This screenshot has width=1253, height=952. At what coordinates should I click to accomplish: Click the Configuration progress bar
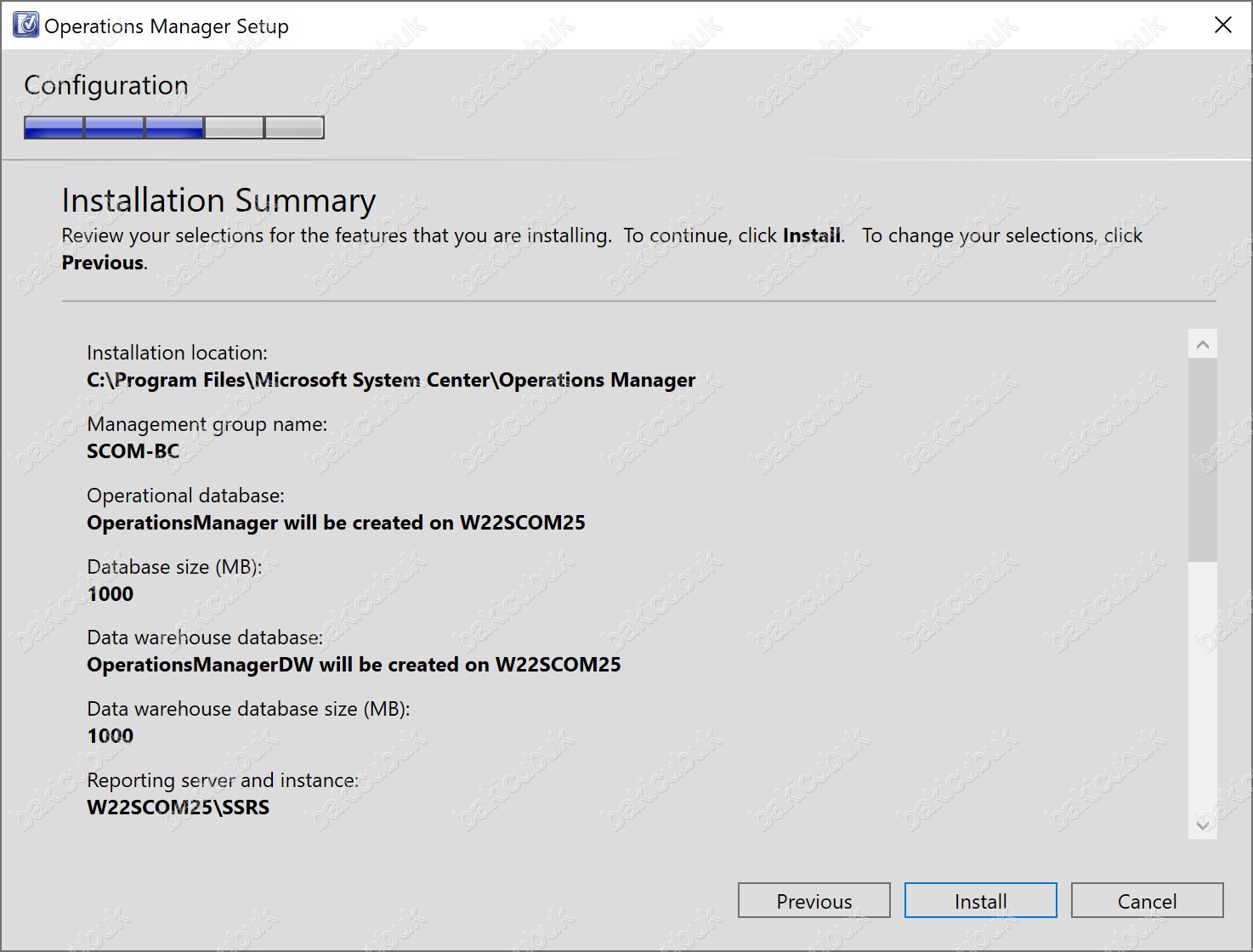[174, 127]
